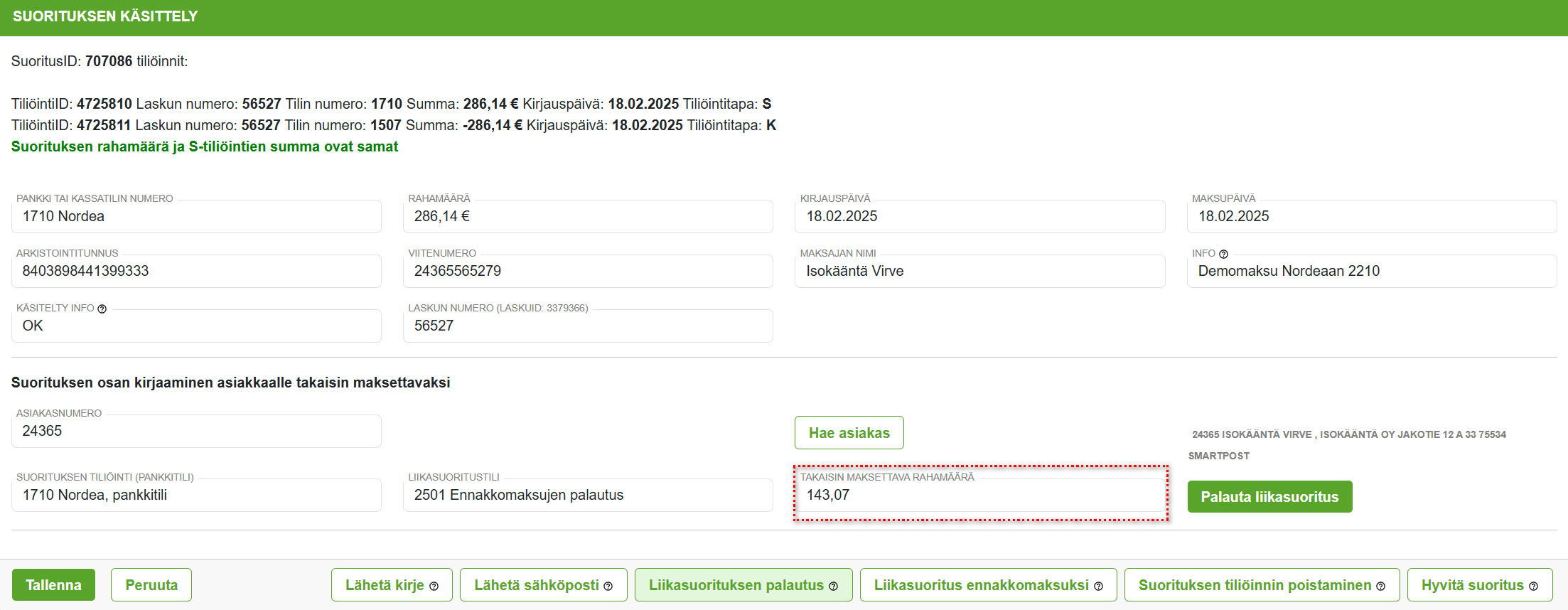This screenshot has height=610, width=1568.
Task: Open Liikasuorituksen palautus action
Action: point(743,585)
